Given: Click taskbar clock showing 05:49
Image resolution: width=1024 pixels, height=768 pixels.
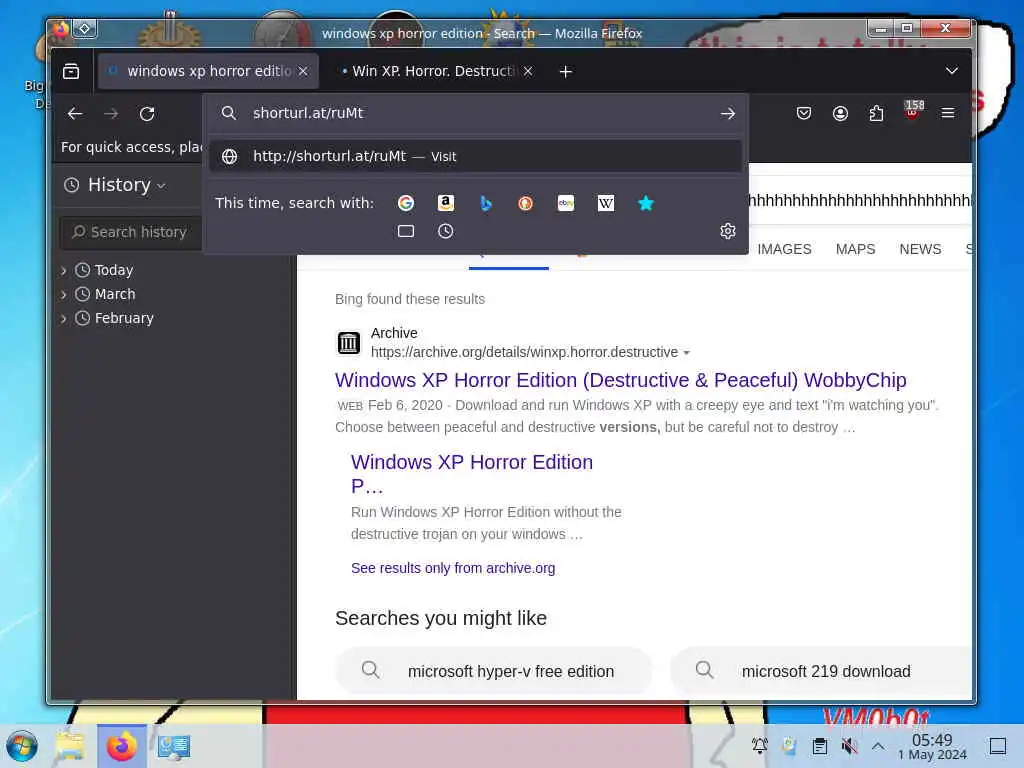Looking at the screenshot, I should pos(933,747).
